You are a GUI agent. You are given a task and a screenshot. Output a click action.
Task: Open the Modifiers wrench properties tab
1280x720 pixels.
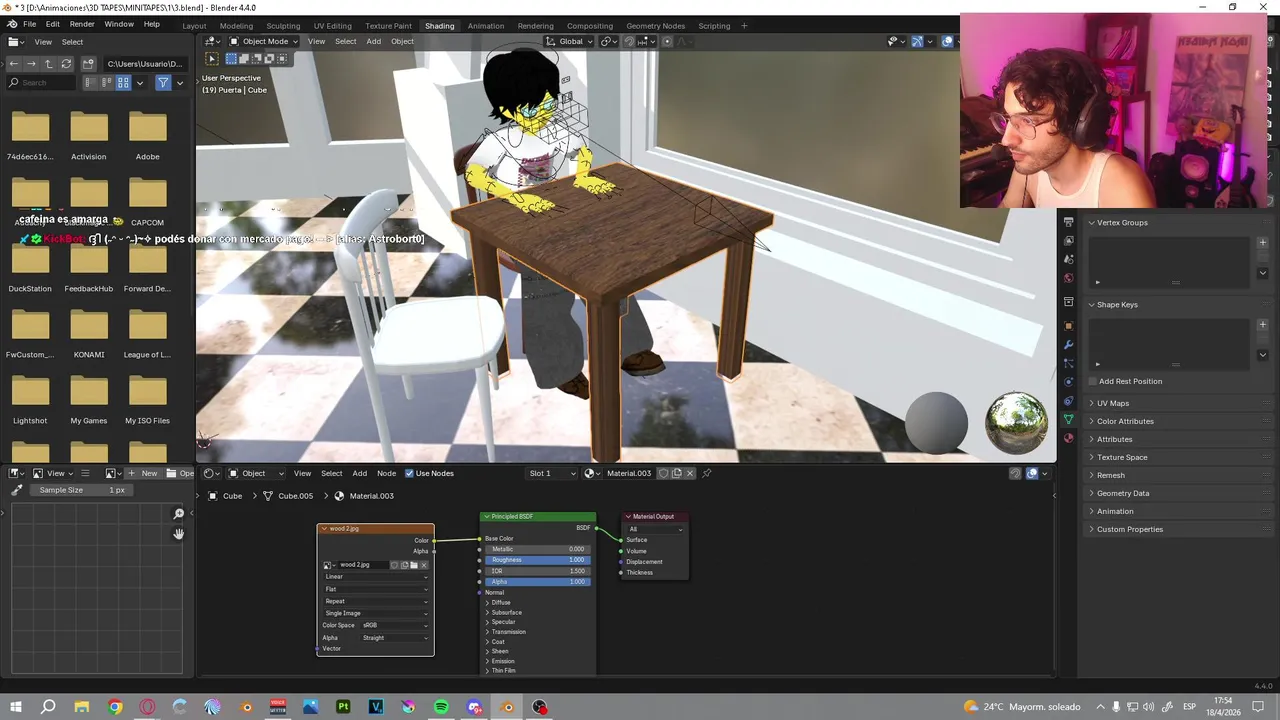tap(1068, 345)
